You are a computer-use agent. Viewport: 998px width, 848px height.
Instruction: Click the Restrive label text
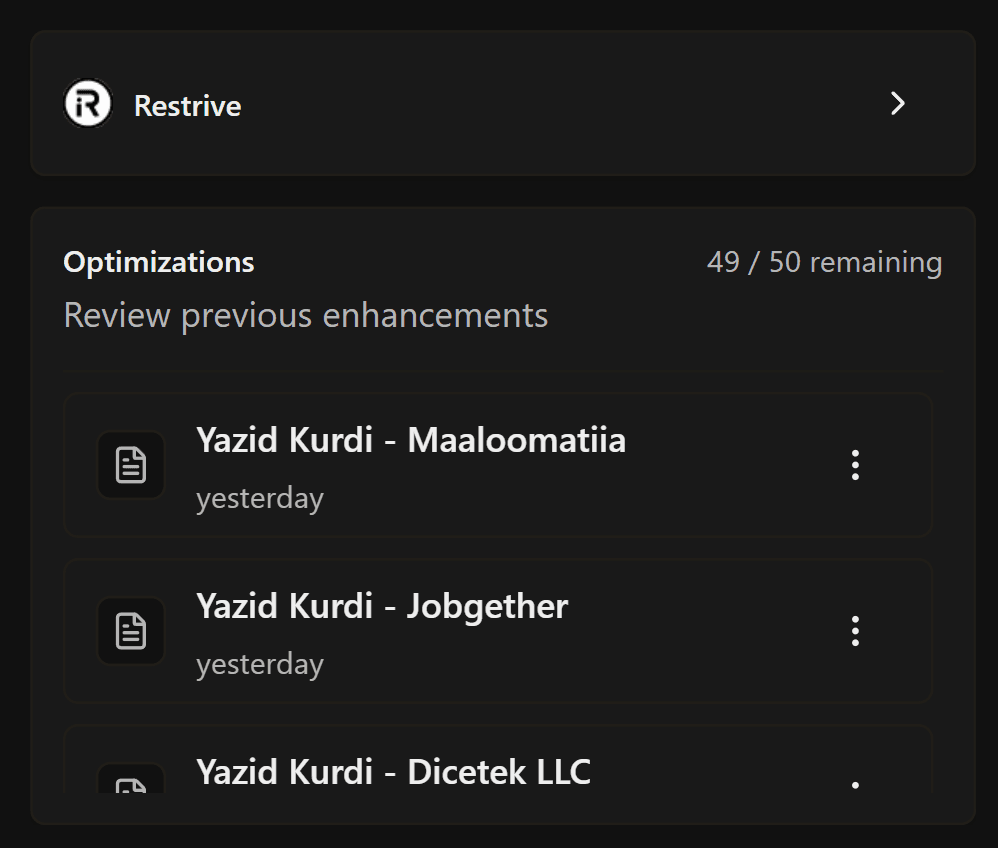tap(187, 106)
